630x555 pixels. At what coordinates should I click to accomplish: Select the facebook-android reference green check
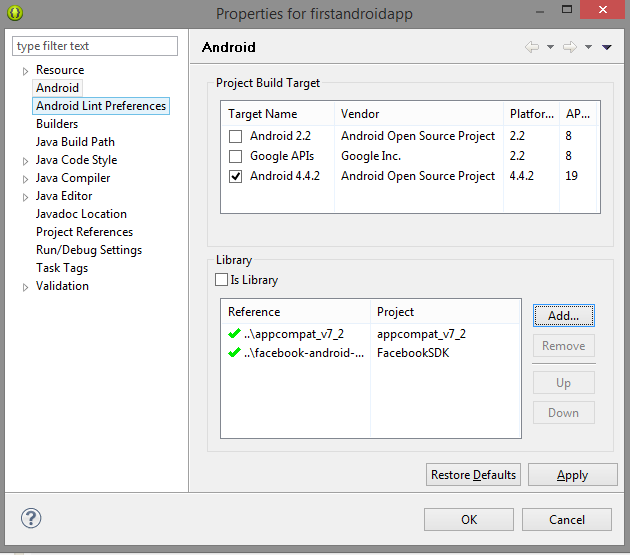[234, 352]
